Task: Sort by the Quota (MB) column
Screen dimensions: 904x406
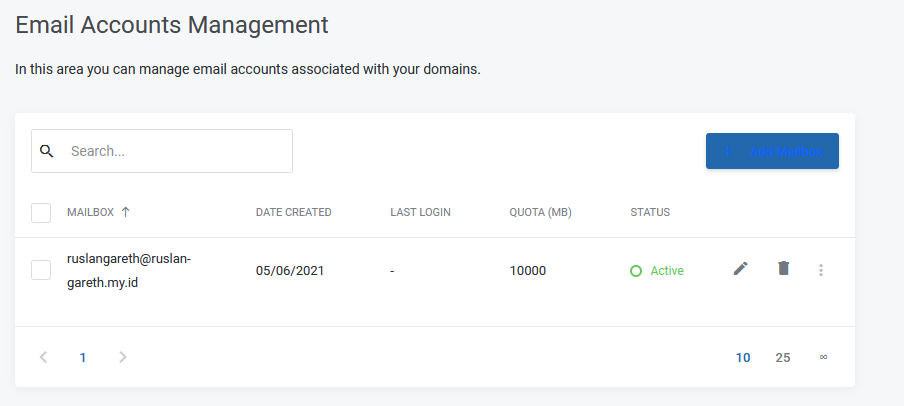Action: [540, 212]
